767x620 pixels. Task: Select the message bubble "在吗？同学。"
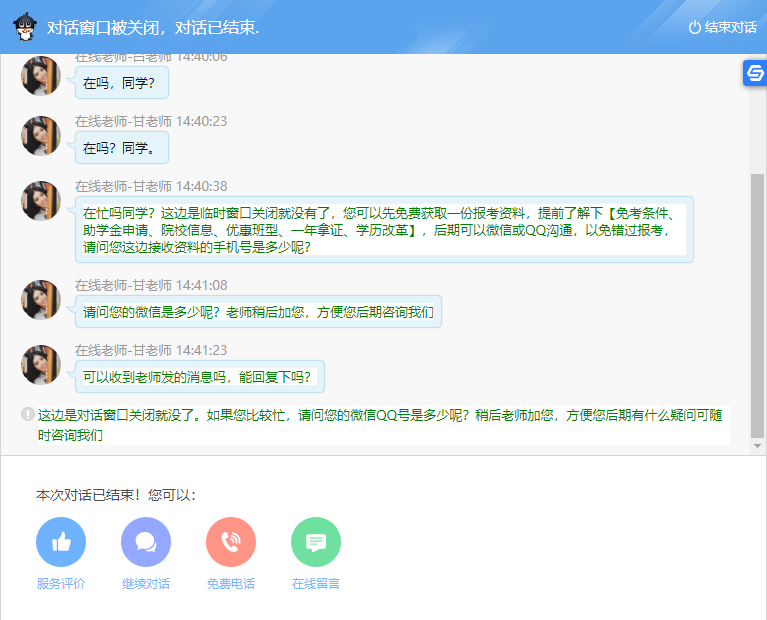tap(121, 148)
